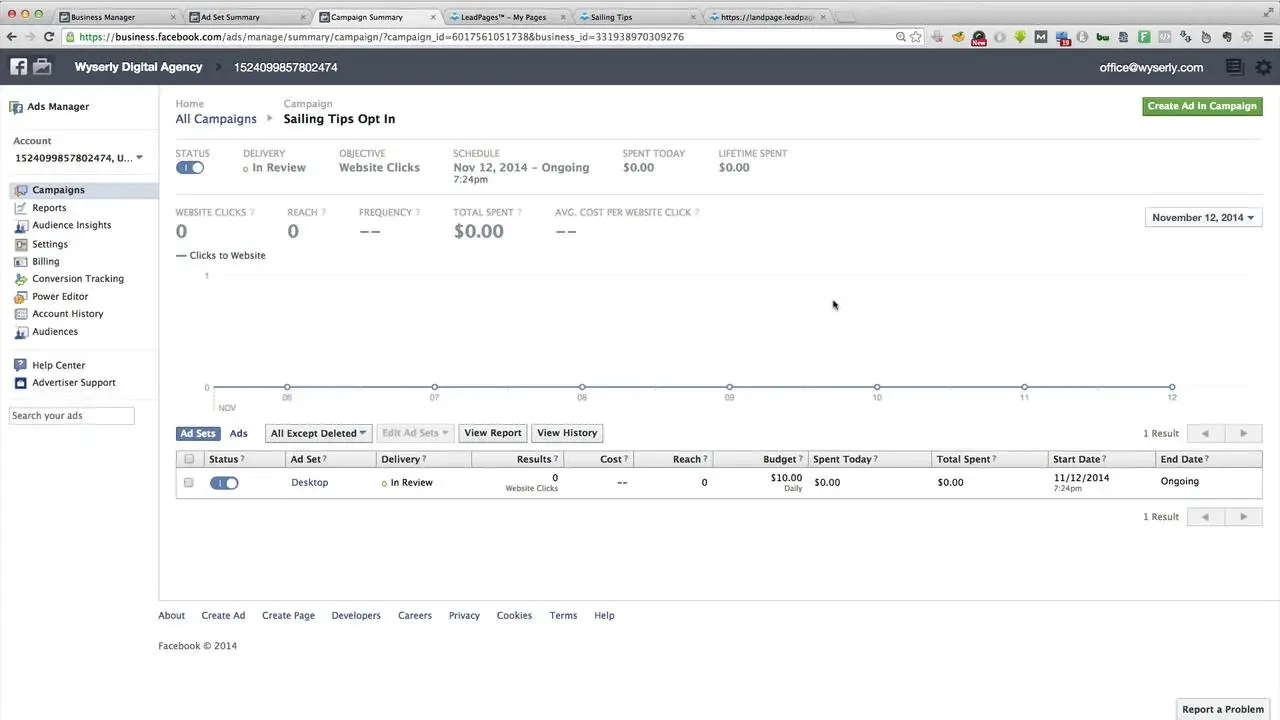Open the All Except Deleted filter dropdown
This screenshot has width=1280, height=720.
click(319, 433)
